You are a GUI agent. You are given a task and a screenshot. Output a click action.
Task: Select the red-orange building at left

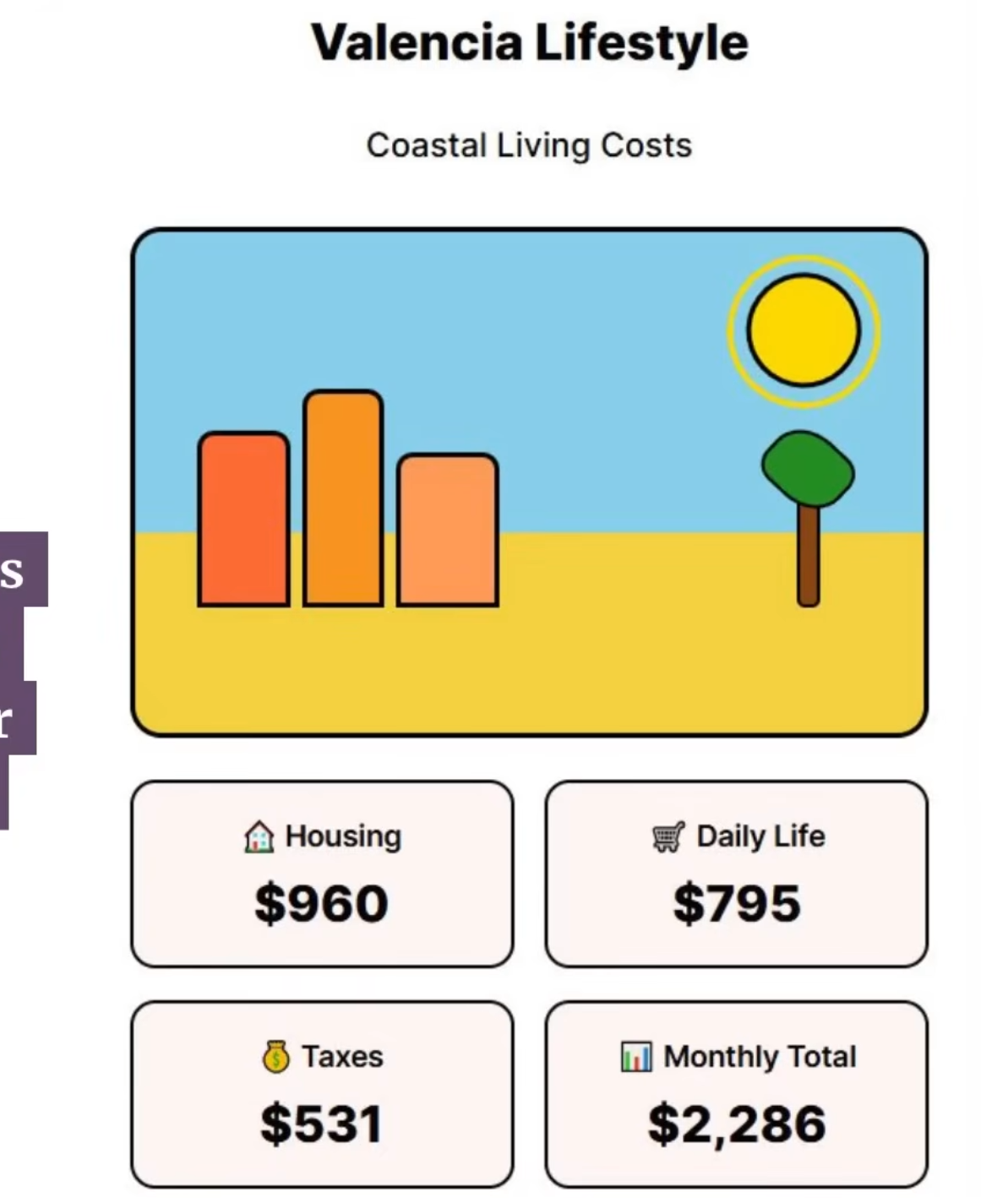coord(243,519)
